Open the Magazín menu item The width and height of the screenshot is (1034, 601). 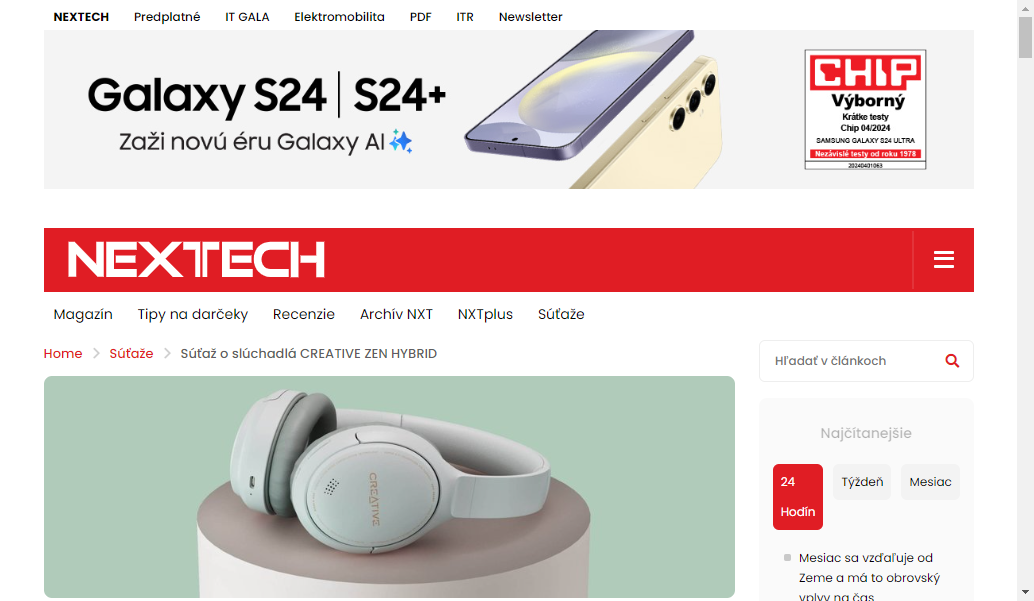[83, 314]
